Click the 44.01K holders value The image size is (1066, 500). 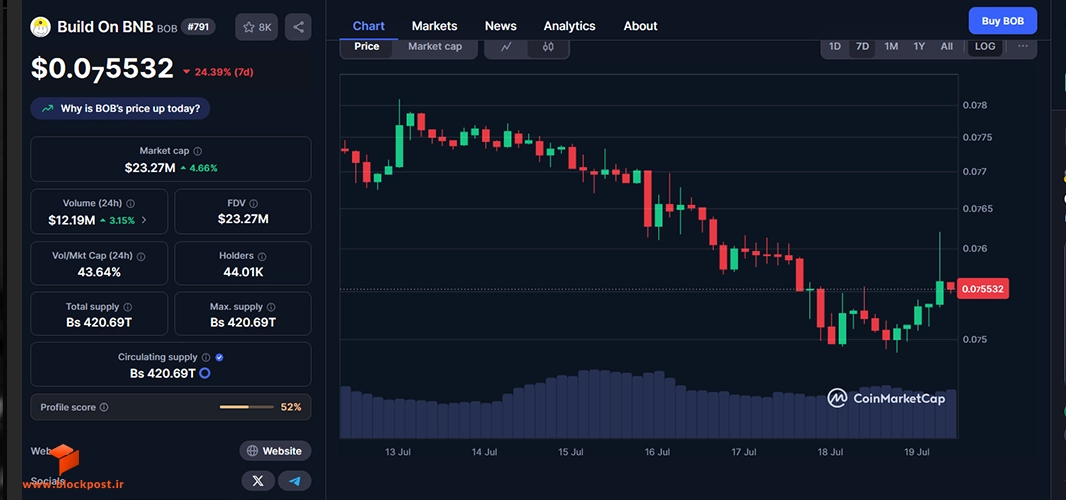(x=243, y=272)
